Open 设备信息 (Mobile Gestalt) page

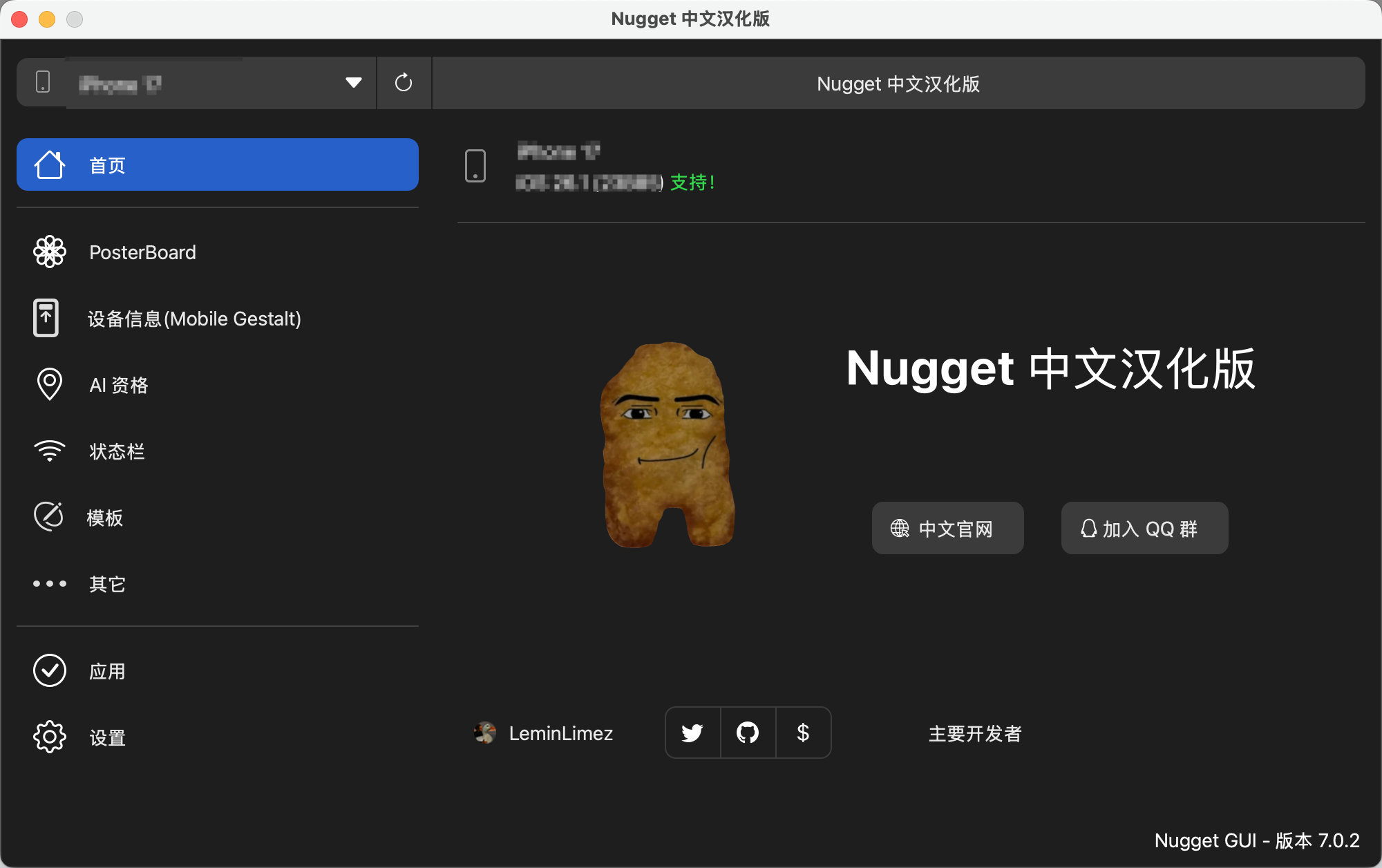click(218, 319)
